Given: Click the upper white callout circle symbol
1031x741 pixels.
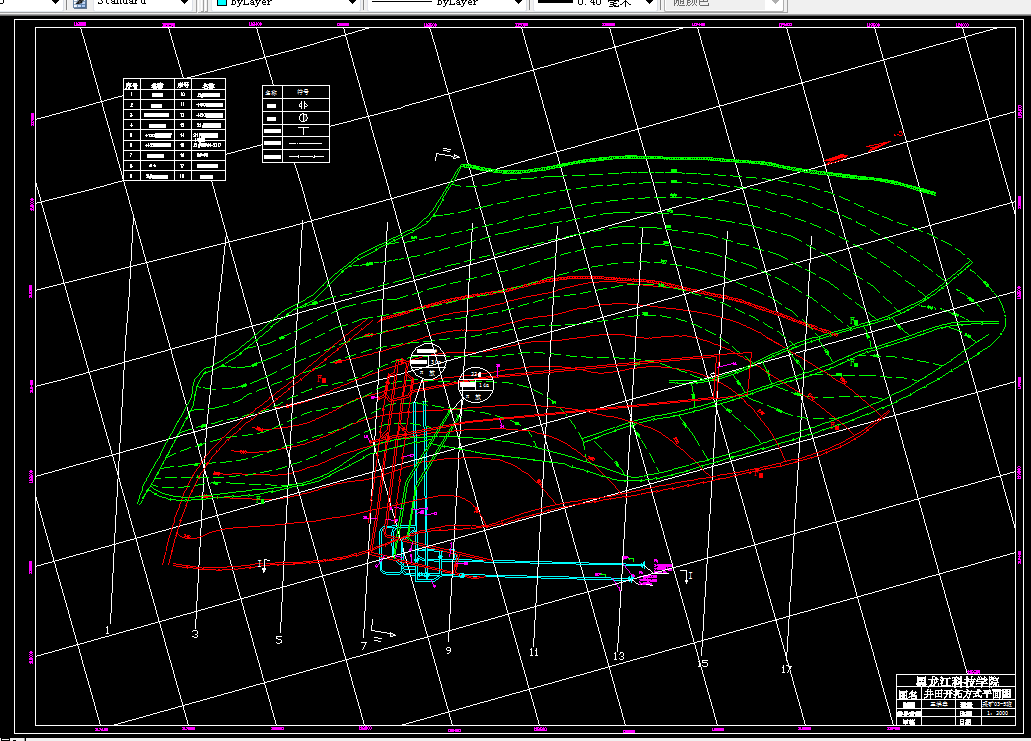Looking at the screenshot, I should tap(427, 360).
